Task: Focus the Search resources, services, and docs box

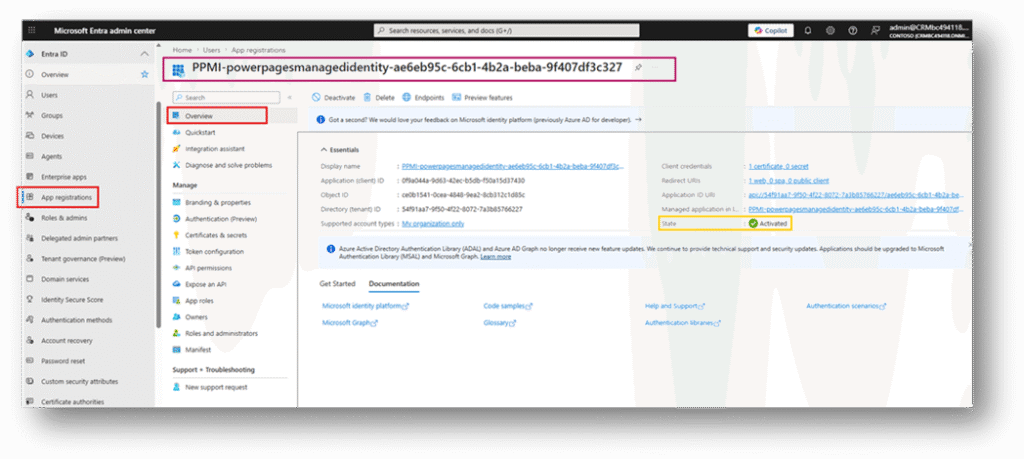Action: [507, 31]
